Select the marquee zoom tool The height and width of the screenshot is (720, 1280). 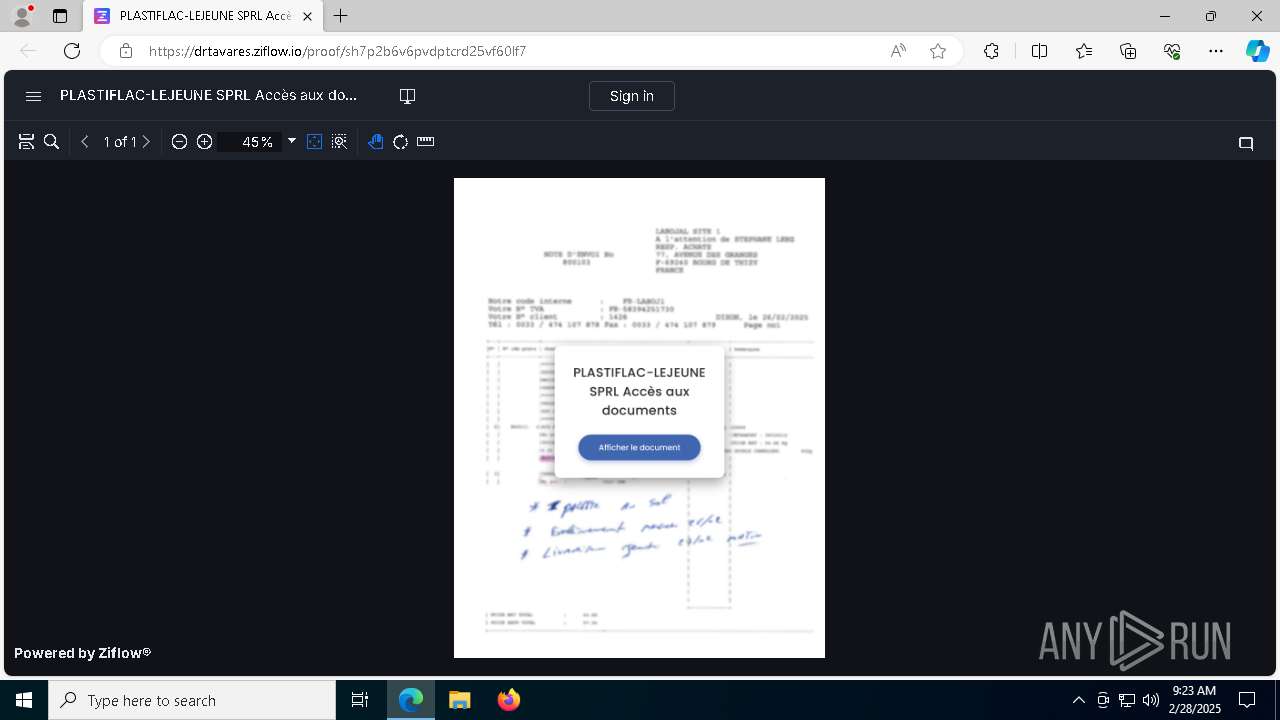click(x=340, y=142)
